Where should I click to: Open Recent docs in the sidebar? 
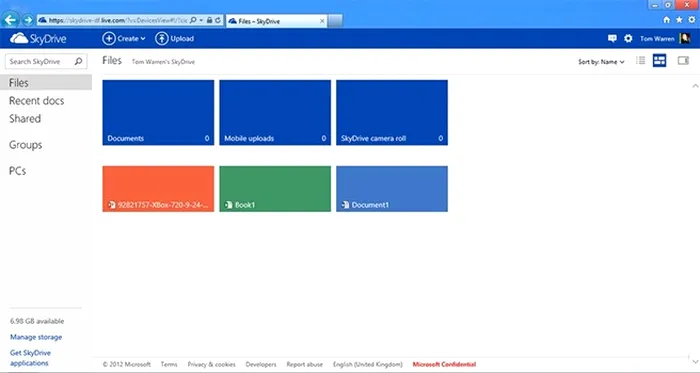[x=37, y=101]
